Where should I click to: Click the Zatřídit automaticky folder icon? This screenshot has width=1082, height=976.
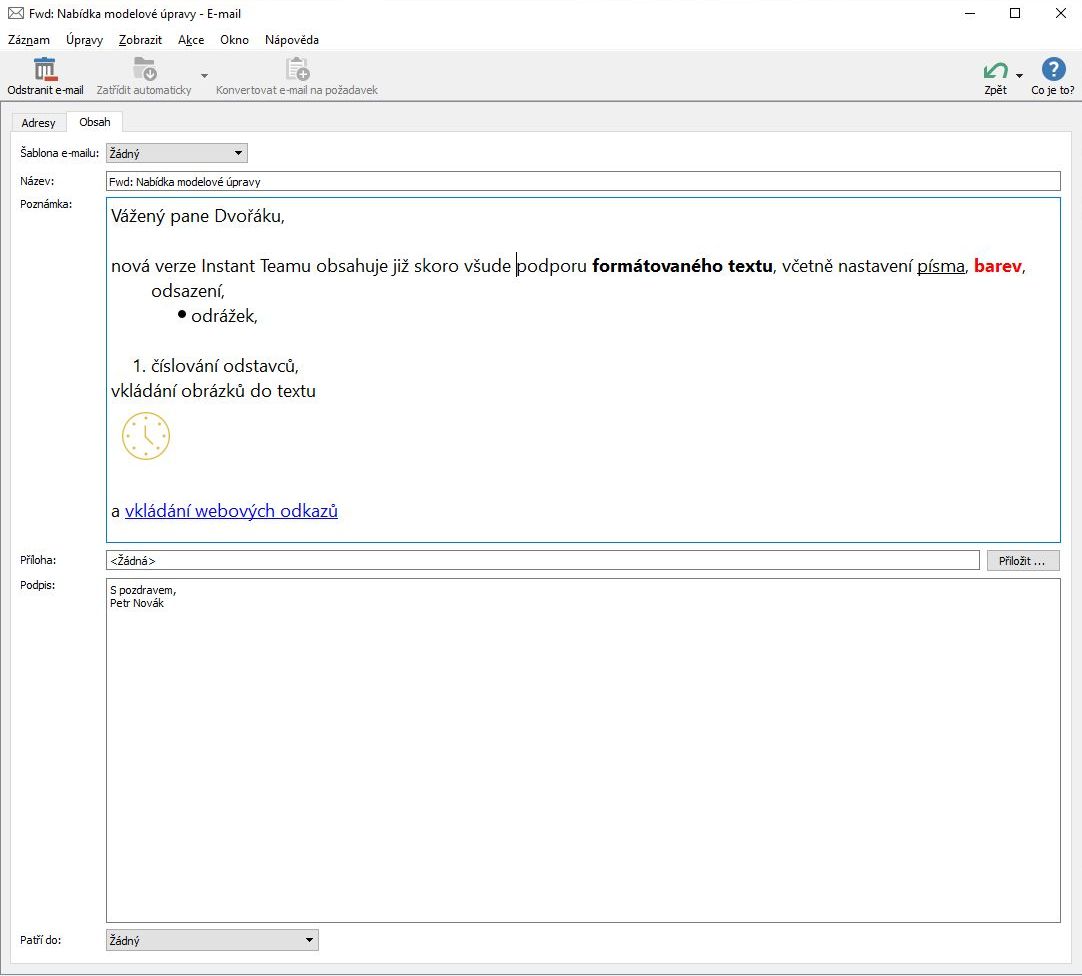tap(144, 70)
